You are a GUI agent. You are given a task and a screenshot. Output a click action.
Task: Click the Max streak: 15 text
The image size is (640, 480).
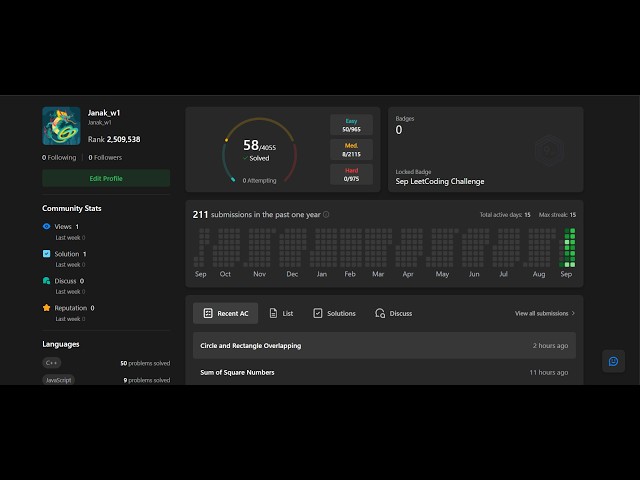[557, 215]
